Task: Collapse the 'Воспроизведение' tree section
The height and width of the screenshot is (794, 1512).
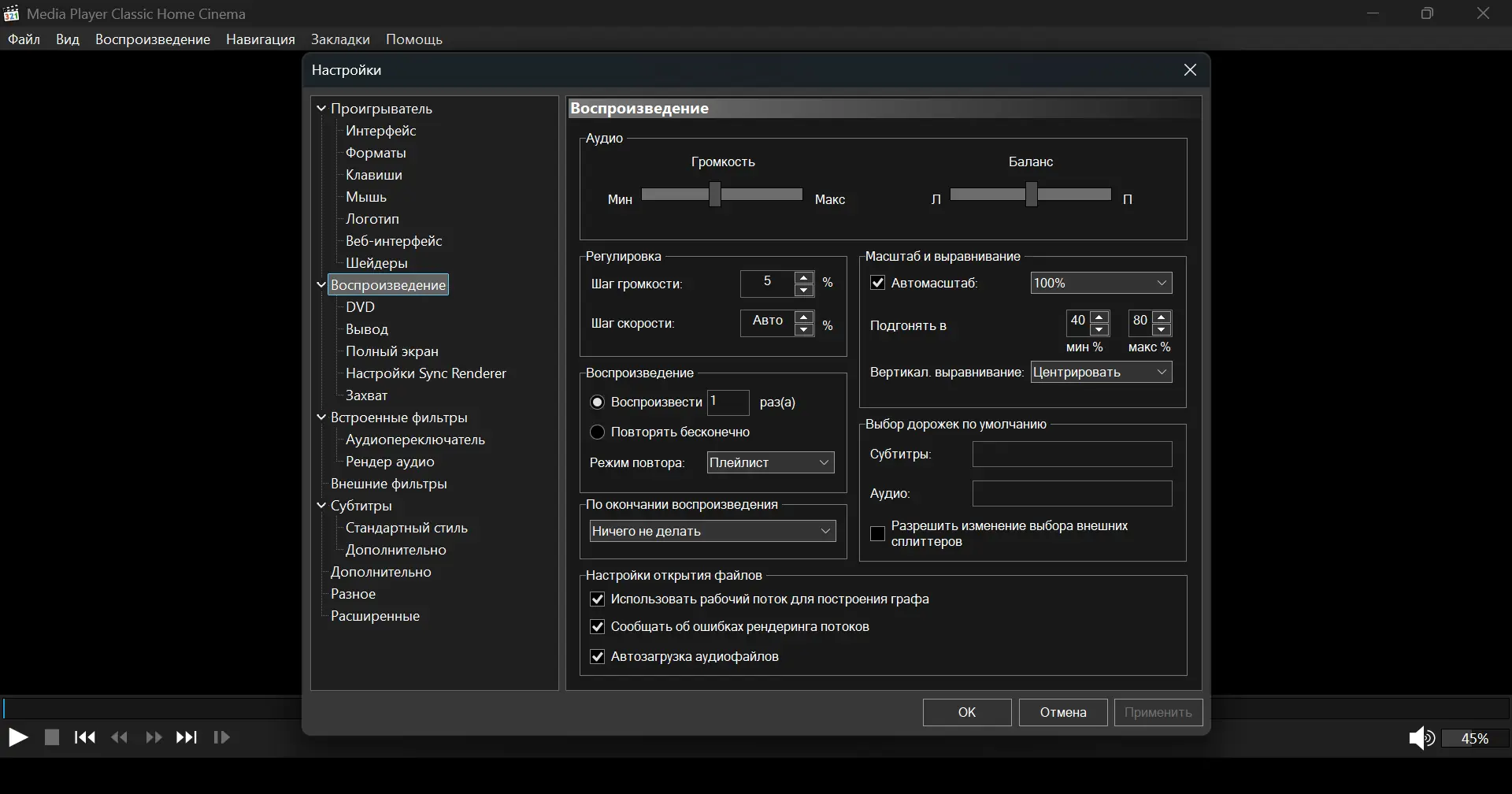Action: (321, 284)
